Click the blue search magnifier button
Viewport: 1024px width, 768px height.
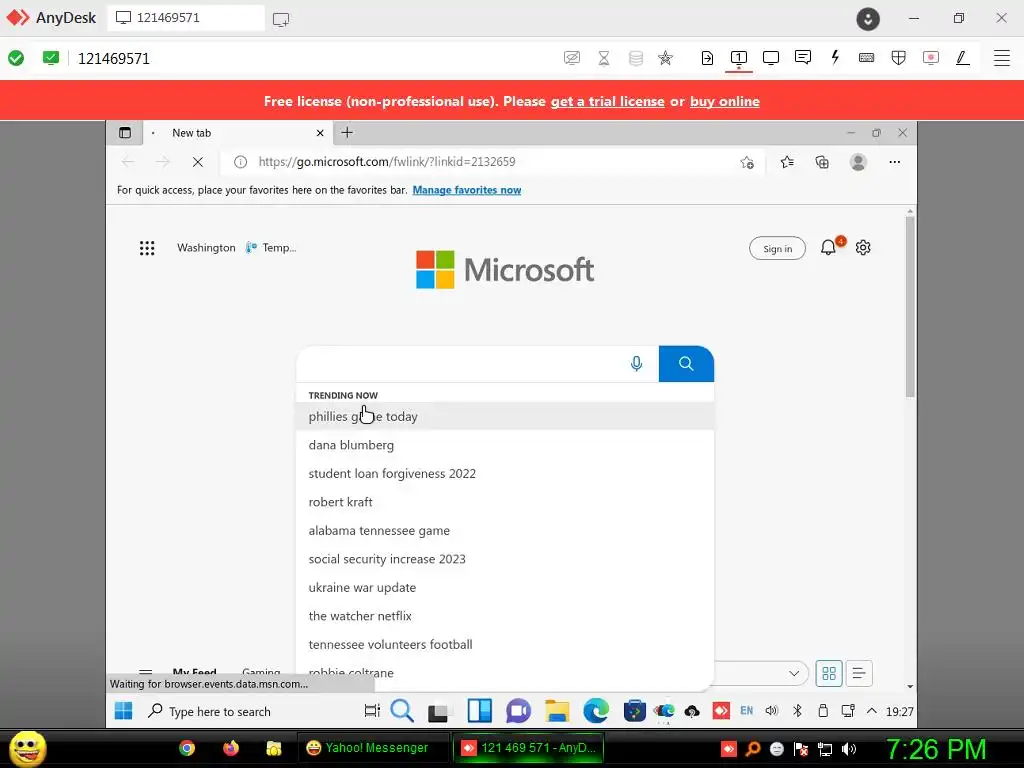pos(686,363)
